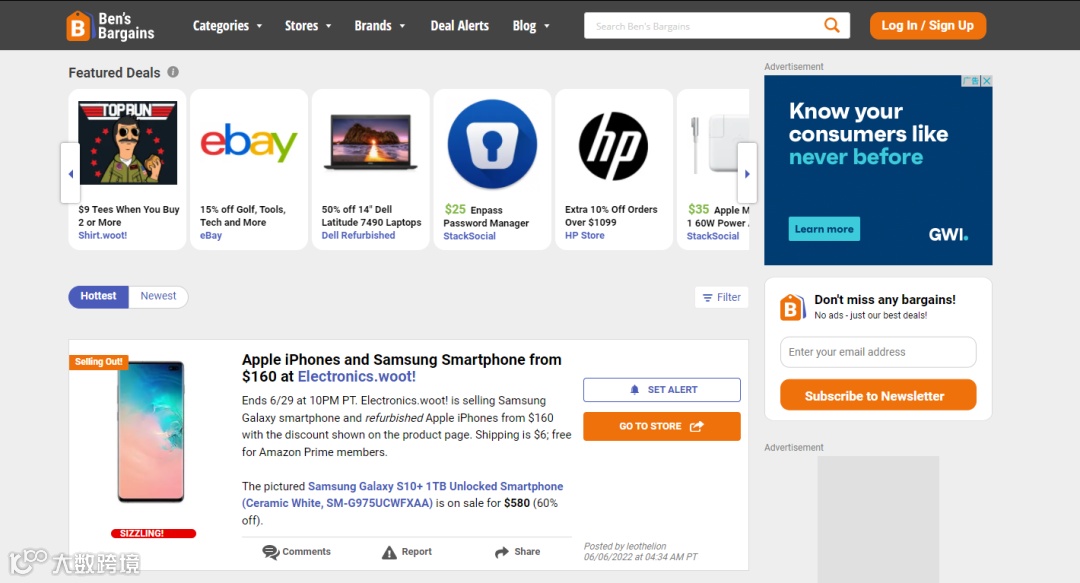Open the Stores dropdown menu
The width and height of the screenshot is (1080, 583).
(x=307, y=26)
